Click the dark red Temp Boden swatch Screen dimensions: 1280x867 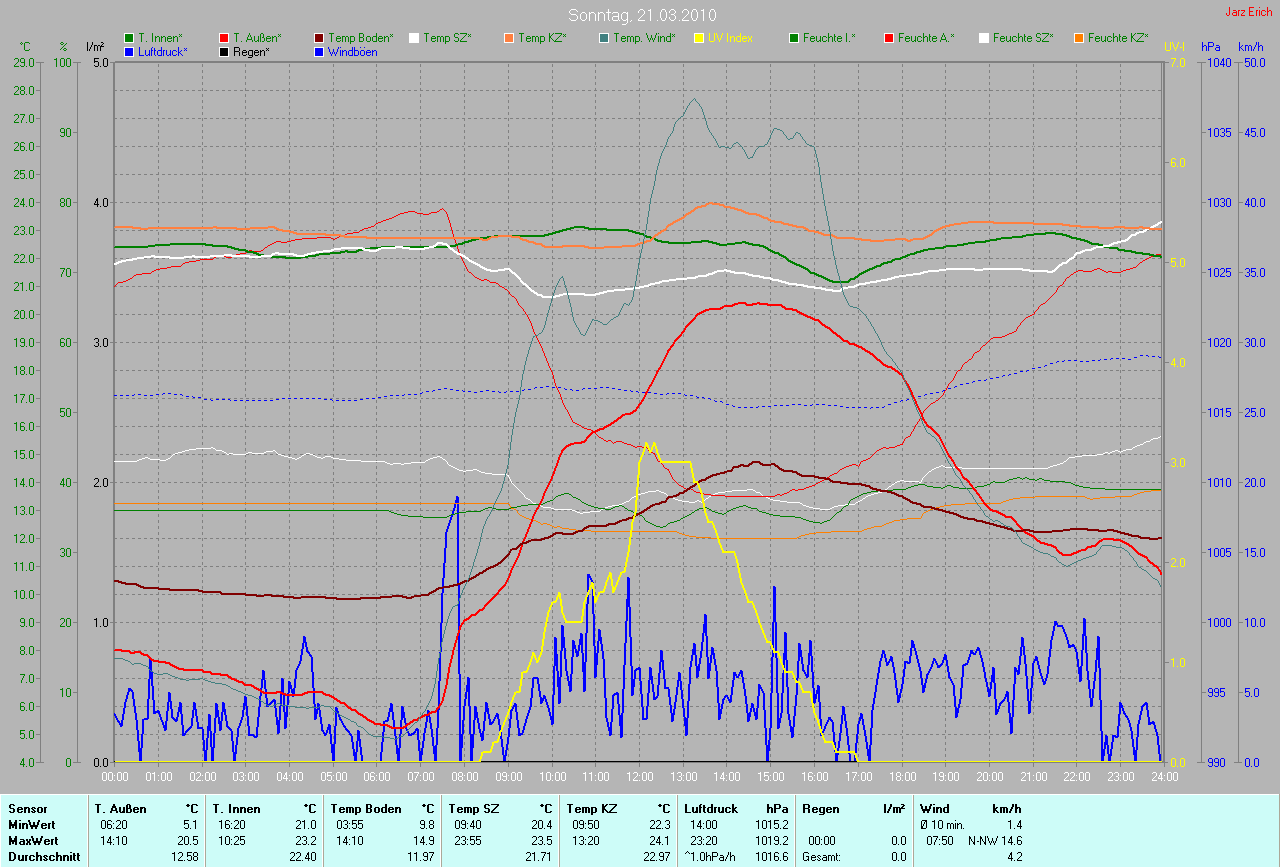319,38
